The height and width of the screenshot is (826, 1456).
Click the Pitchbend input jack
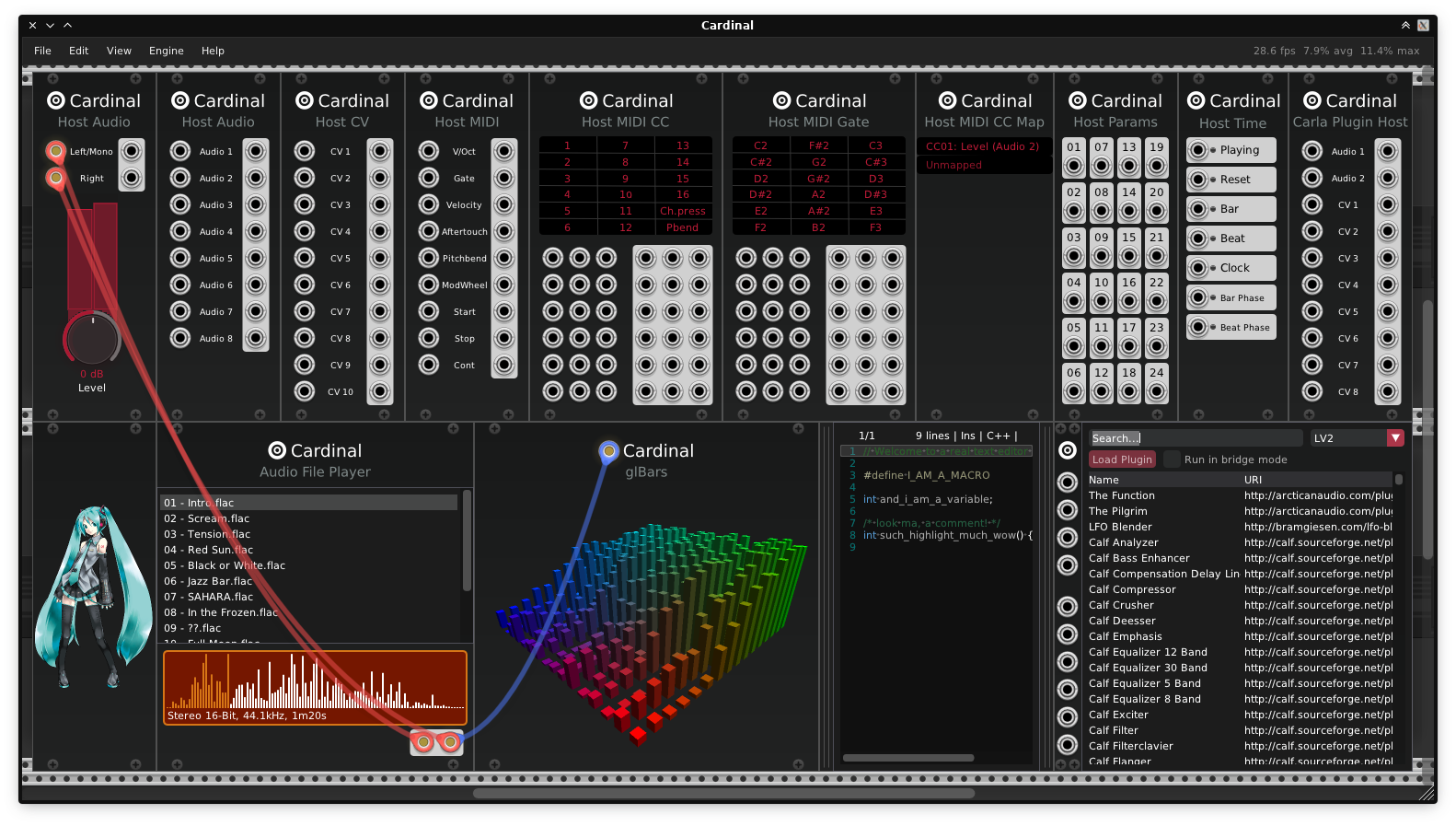429,257
